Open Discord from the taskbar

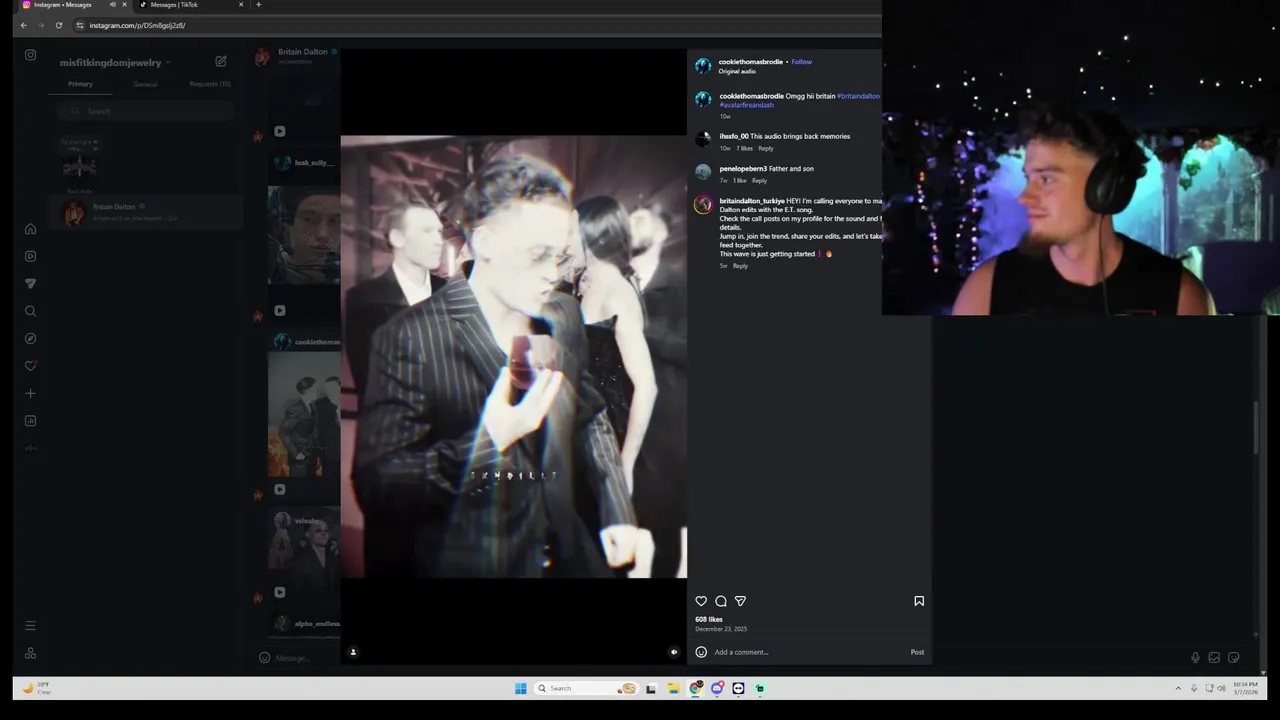click(x=717, y=688)
